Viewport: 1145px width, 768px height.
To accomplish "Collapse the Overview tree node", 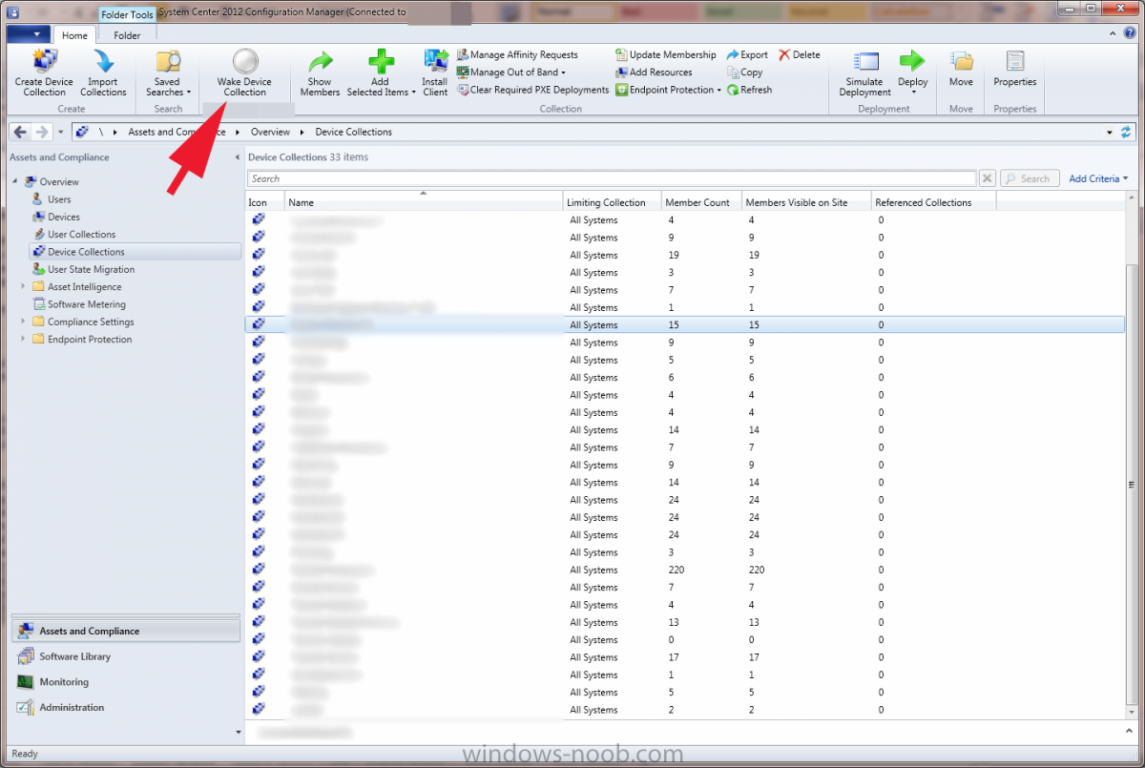I will coord(15,181).
